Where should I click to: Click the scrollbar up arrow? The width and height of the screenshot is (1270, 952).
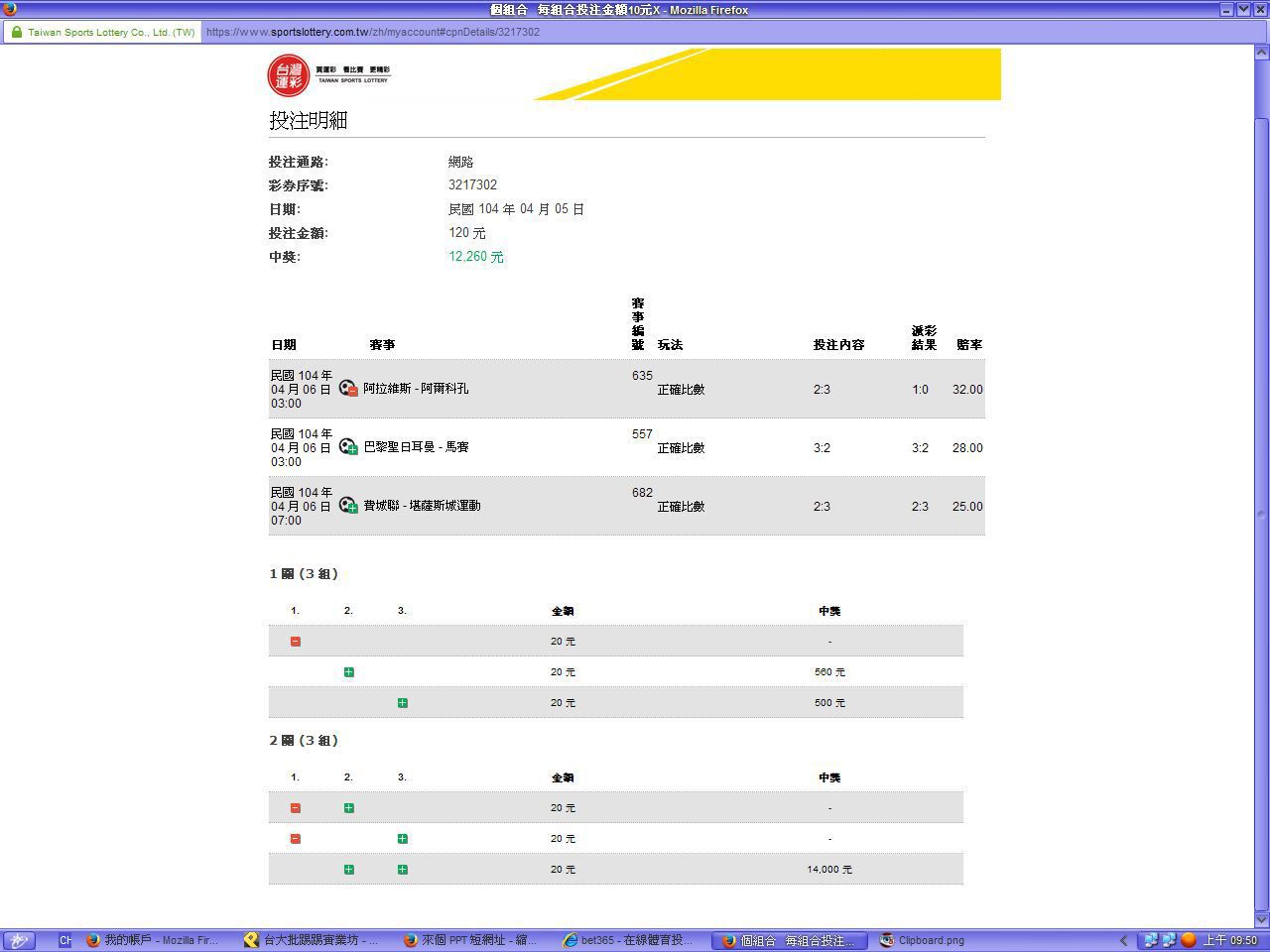tap(1262, 53)
